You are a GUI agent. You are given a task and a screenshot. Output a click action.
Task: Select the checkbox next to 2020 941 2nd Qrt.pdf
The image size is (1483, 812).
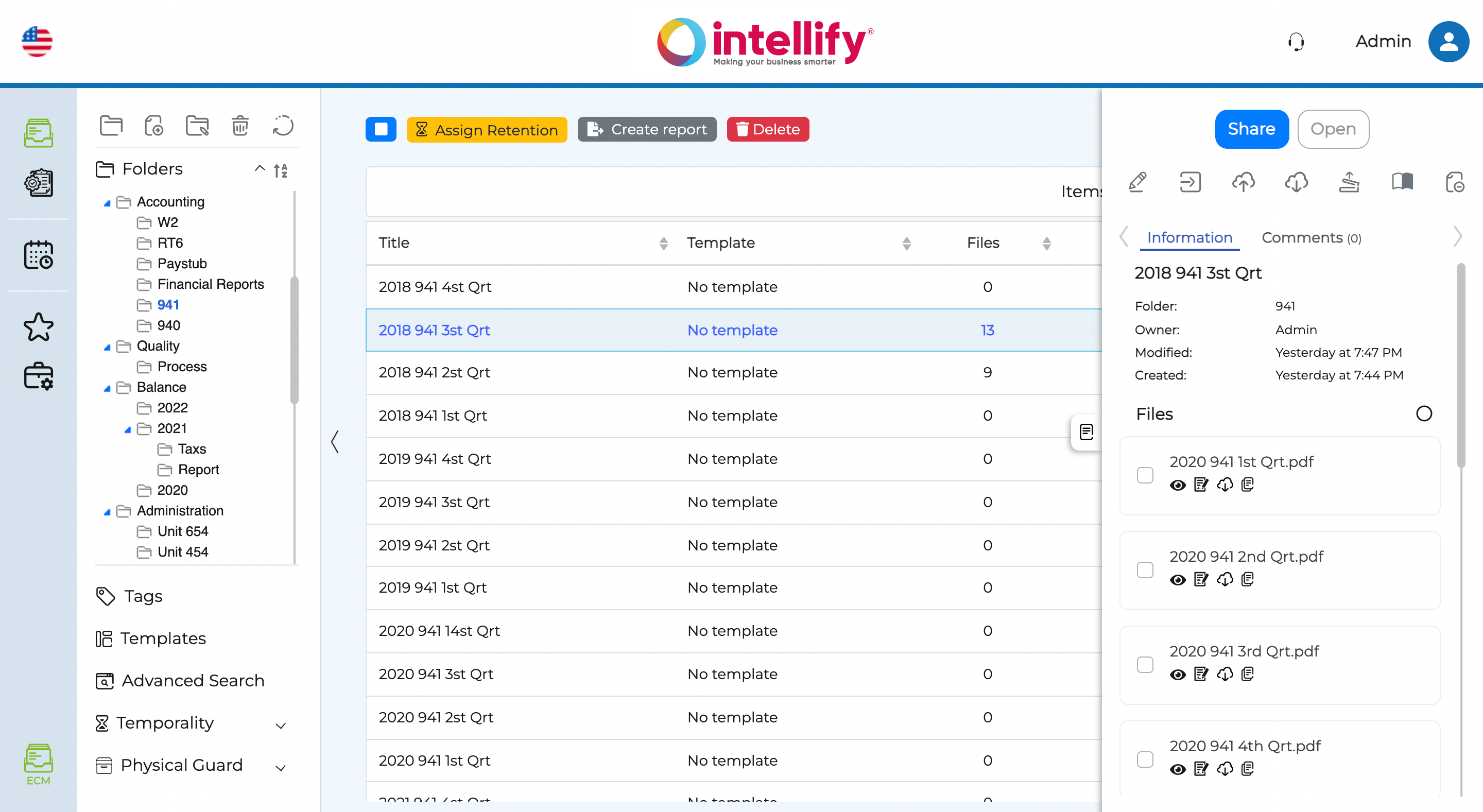coord(1146,569)
